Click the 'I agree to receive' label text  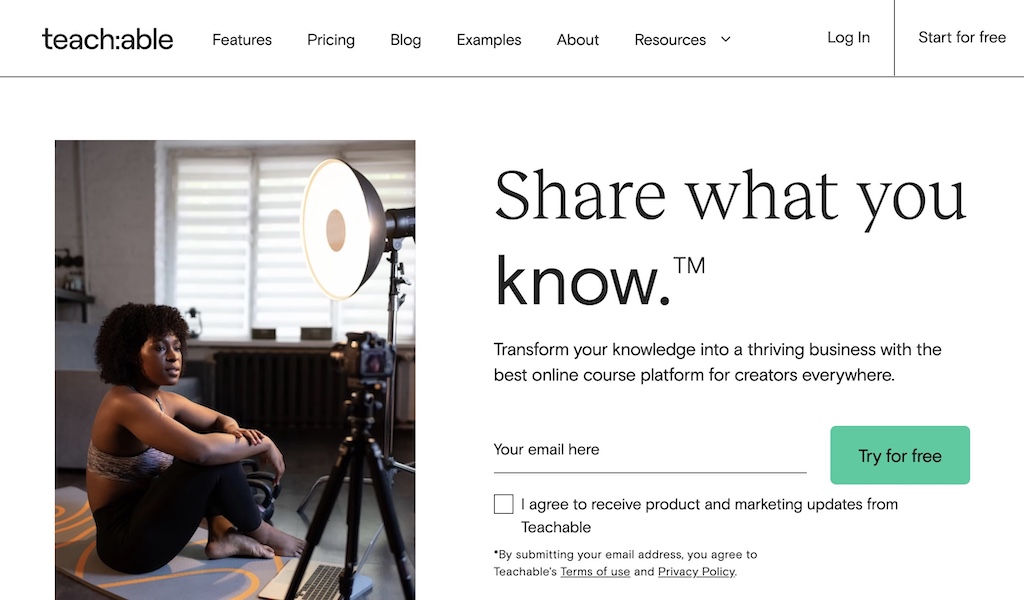(x=709, y=516)
